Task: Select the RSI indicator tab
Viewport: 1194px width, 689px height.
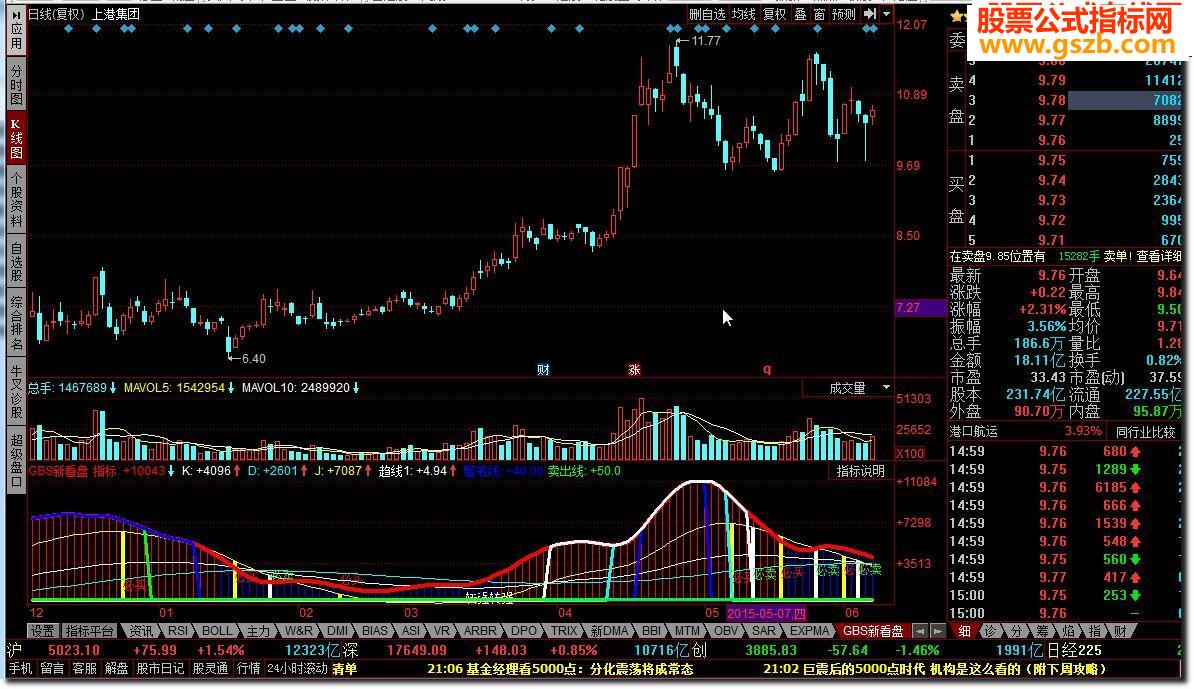Action: 178,631
